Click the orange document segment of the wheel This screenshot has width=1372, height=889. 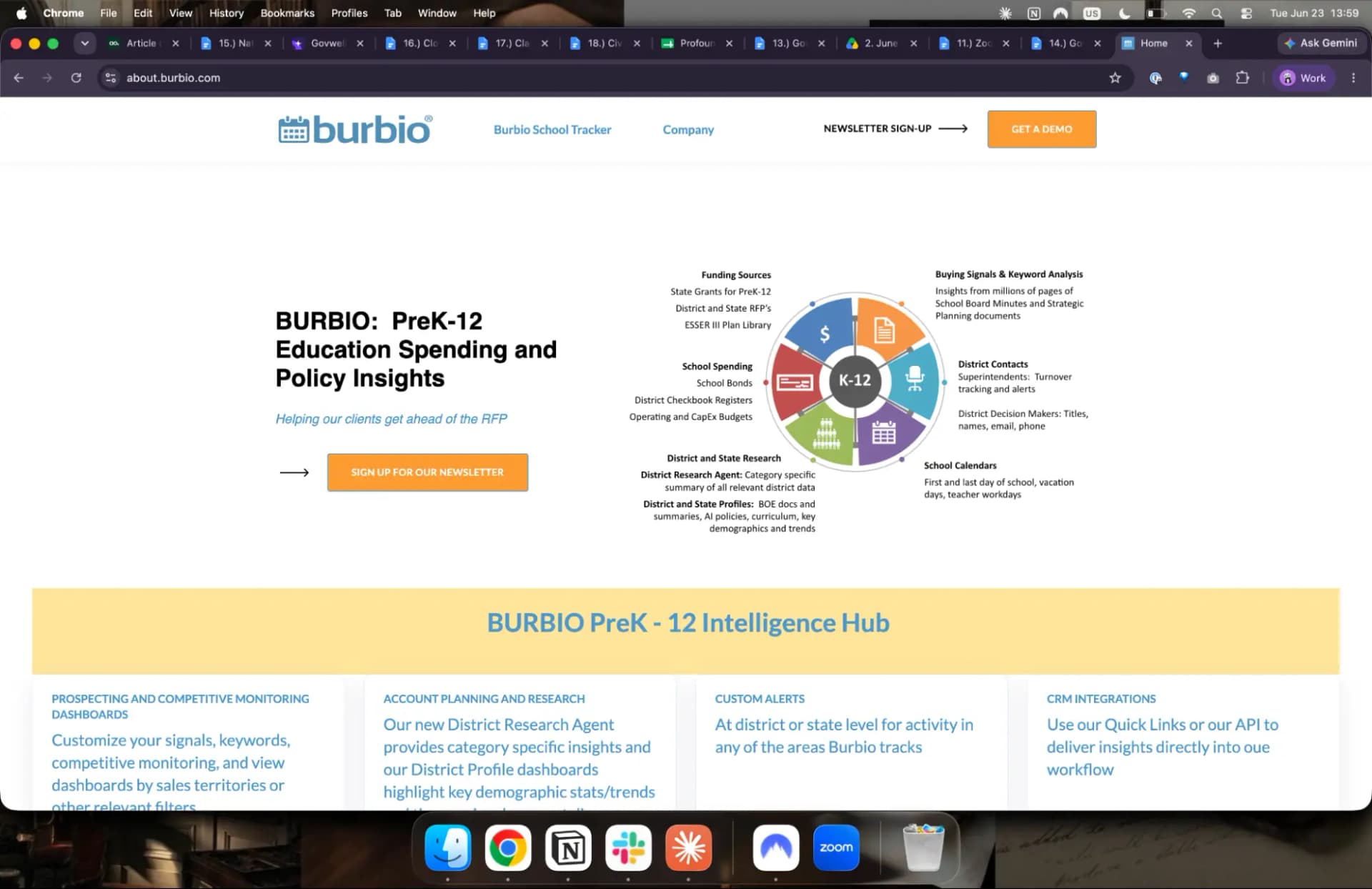click(x=885, y=329)
